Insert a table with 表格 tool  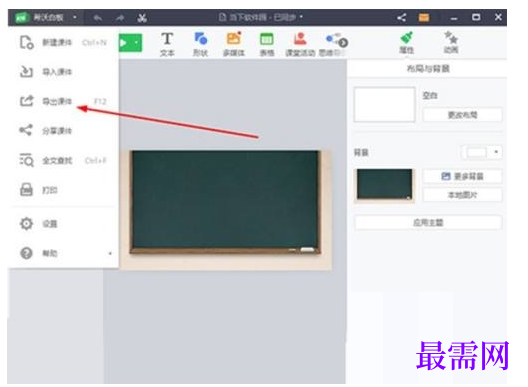click(267, 44)
